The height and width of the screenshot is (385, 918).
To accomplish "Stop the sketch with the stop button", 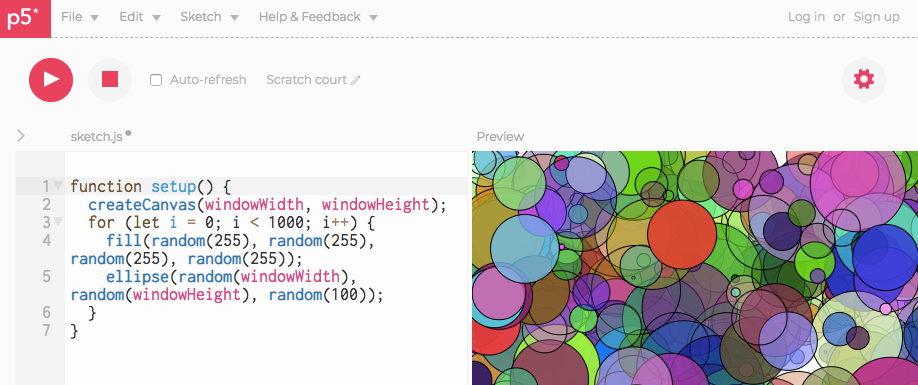I will click(x=110, y=80).
